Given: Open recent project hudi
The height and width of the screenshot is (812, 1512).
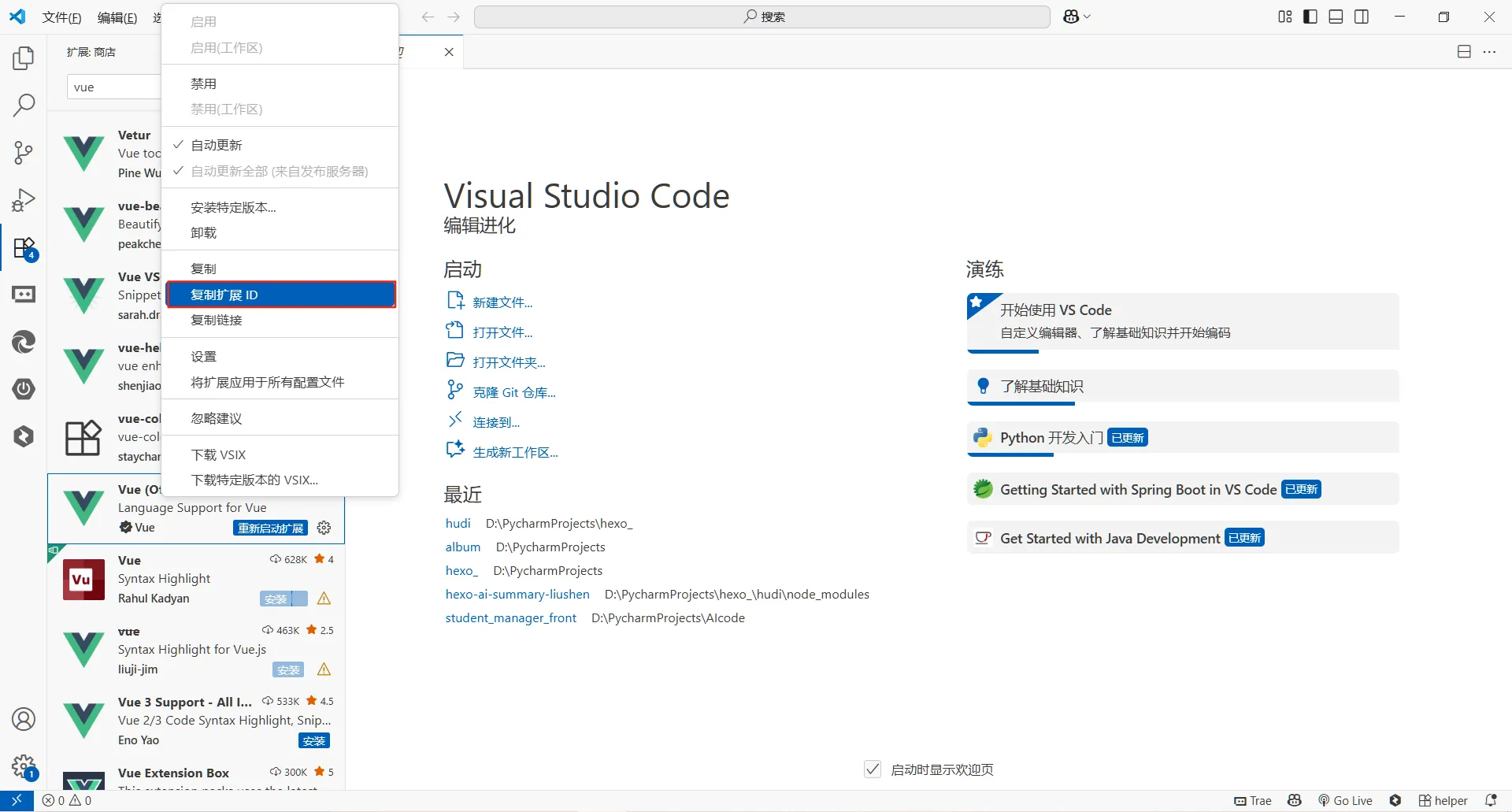Looking at the screenshot, I should pyautogui.click(x=458, y=523).
